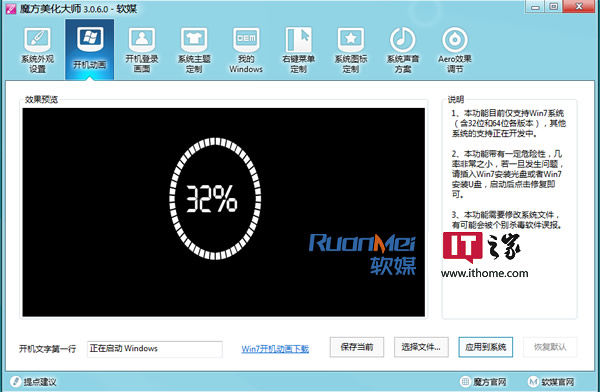Screen dimensions: 600x392
Task: Click the app logo icon in title bar
Action: [x=11, y=8]
